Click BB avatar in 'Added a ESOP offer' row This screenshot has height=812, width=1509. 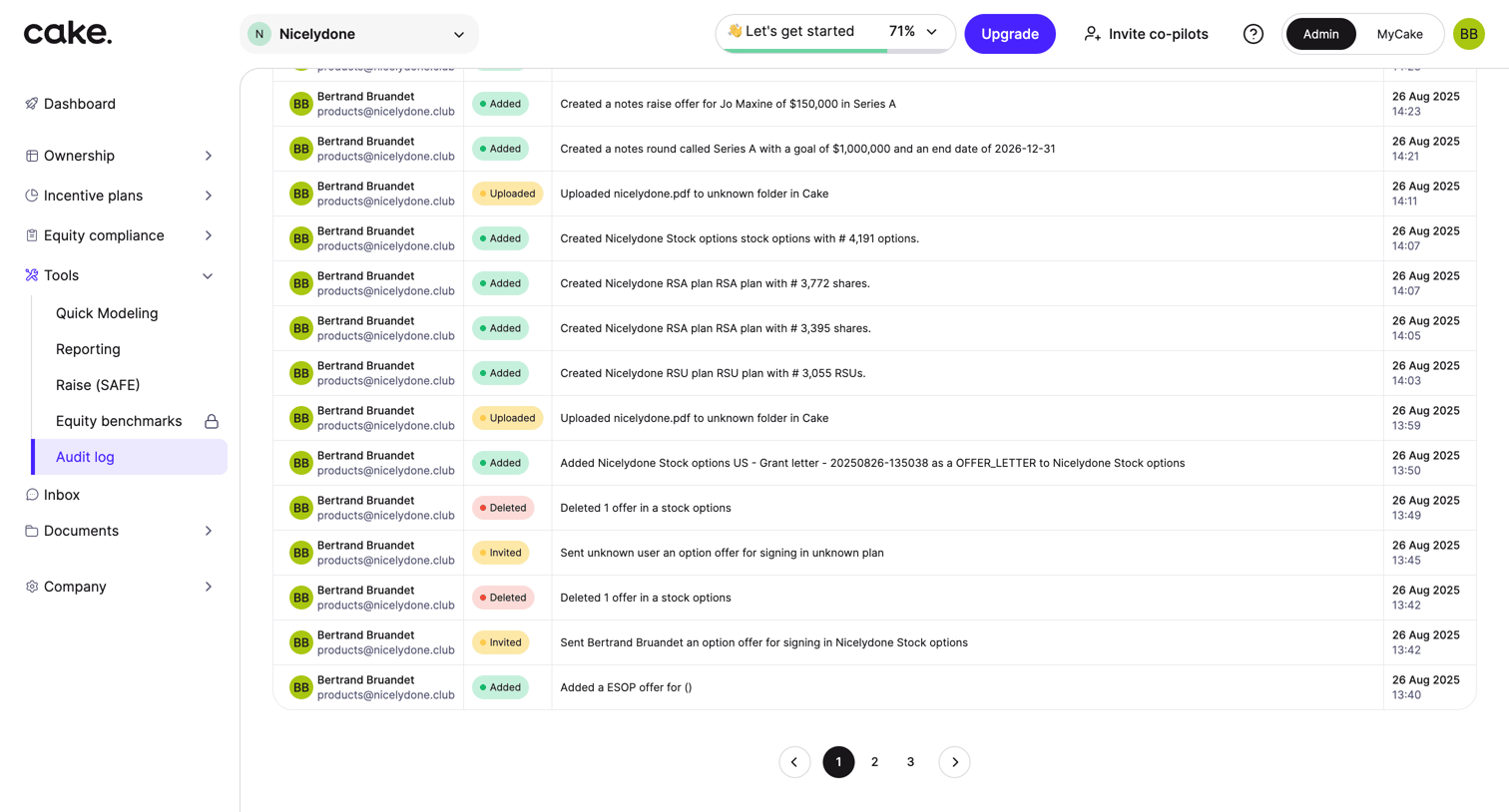coord(300,687)
